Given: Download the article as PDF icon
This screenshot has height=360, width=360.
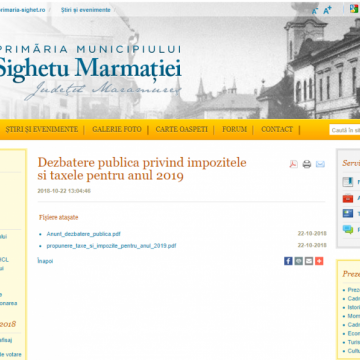Looking at the screenshot, I should [x=293, y=164].
